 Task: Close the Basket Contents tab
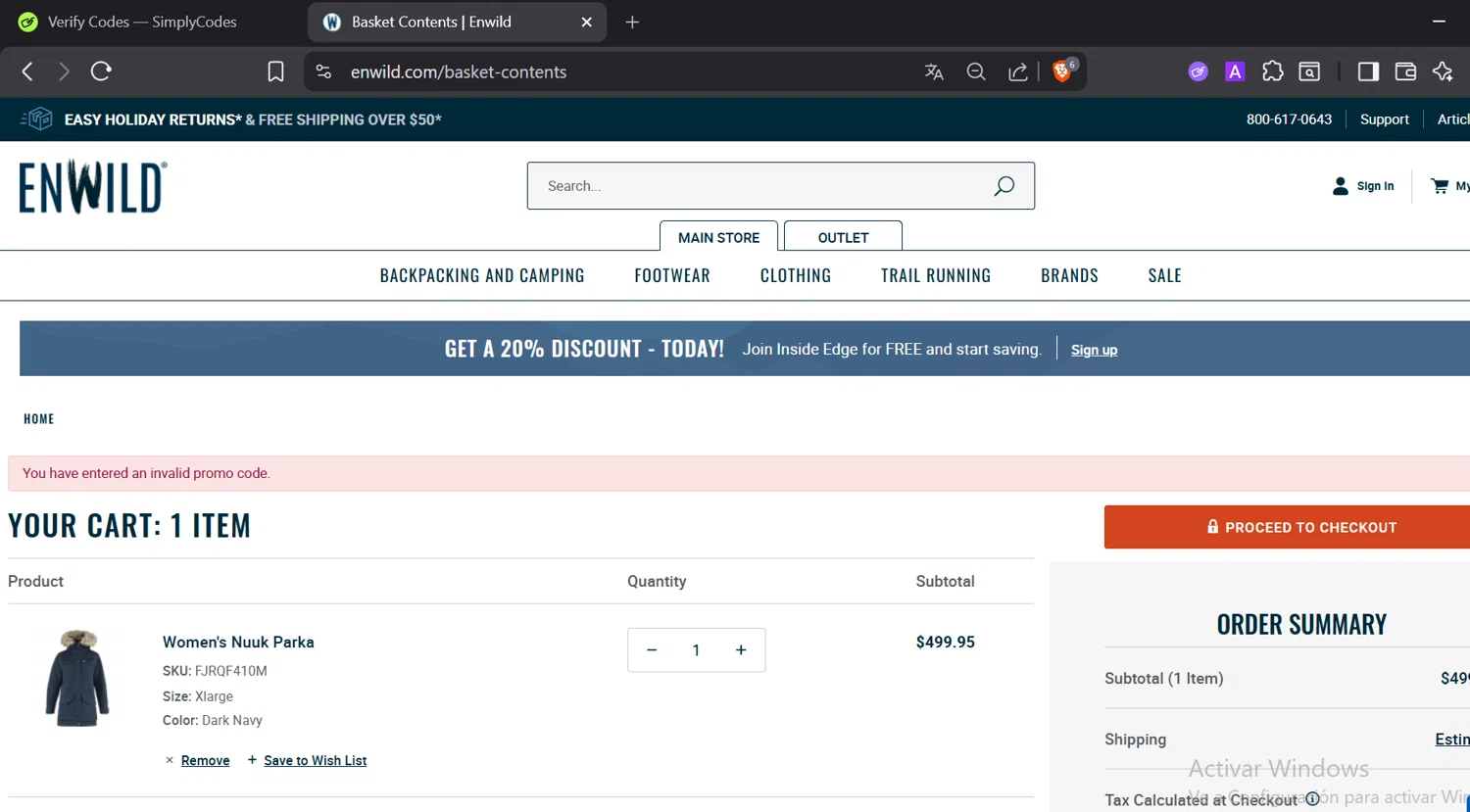click(586, 22)
